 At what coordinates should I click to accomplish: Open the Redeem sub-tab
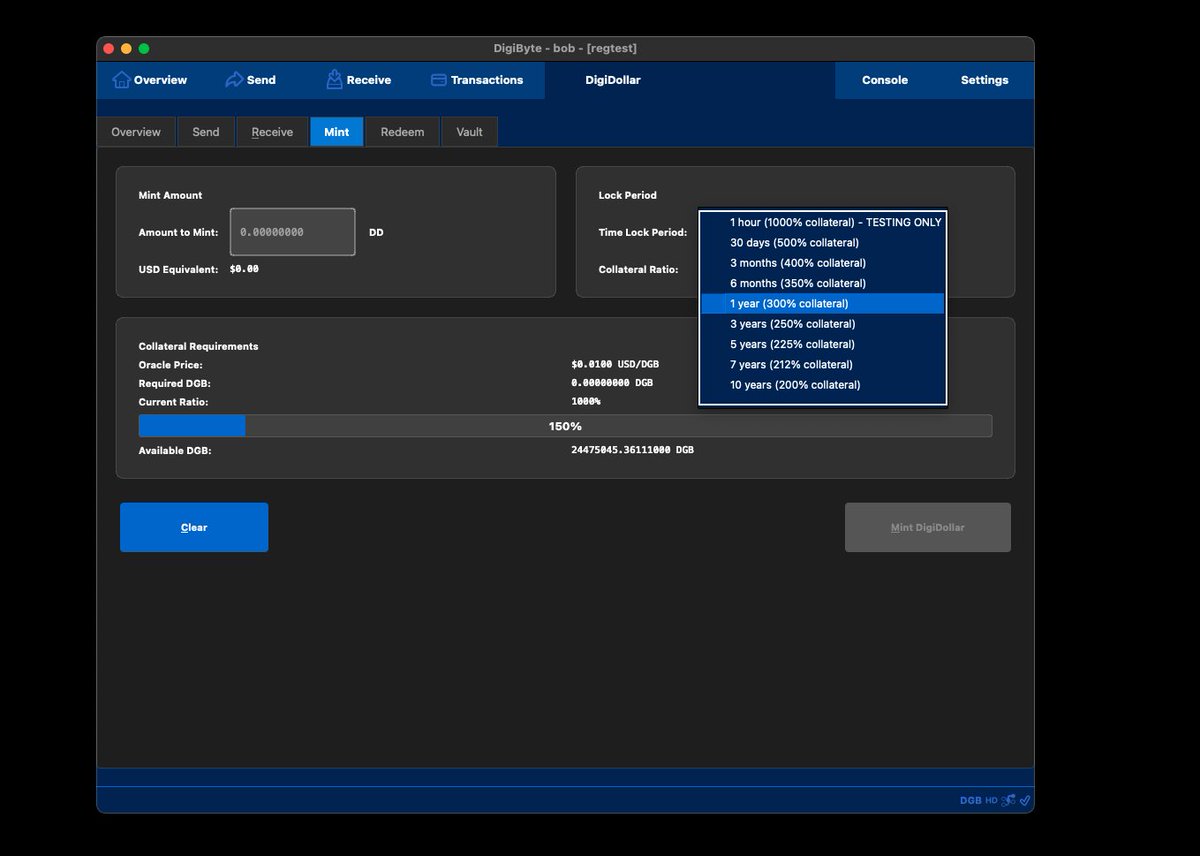(x=402, y=132)
